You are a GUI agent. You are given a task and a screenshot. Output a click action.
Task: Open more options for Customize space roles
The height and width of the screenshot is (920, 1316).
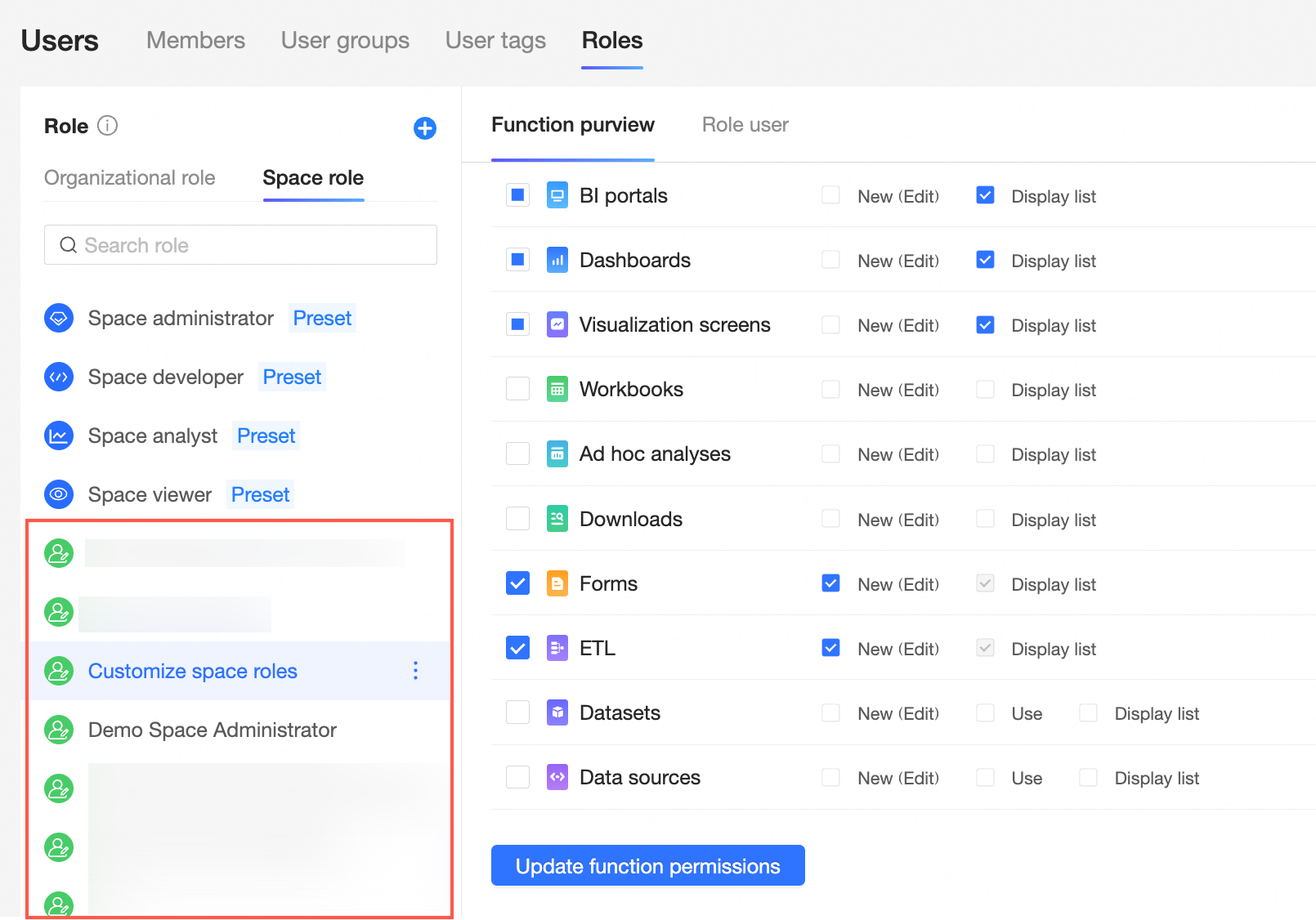[x=416, y=671]
